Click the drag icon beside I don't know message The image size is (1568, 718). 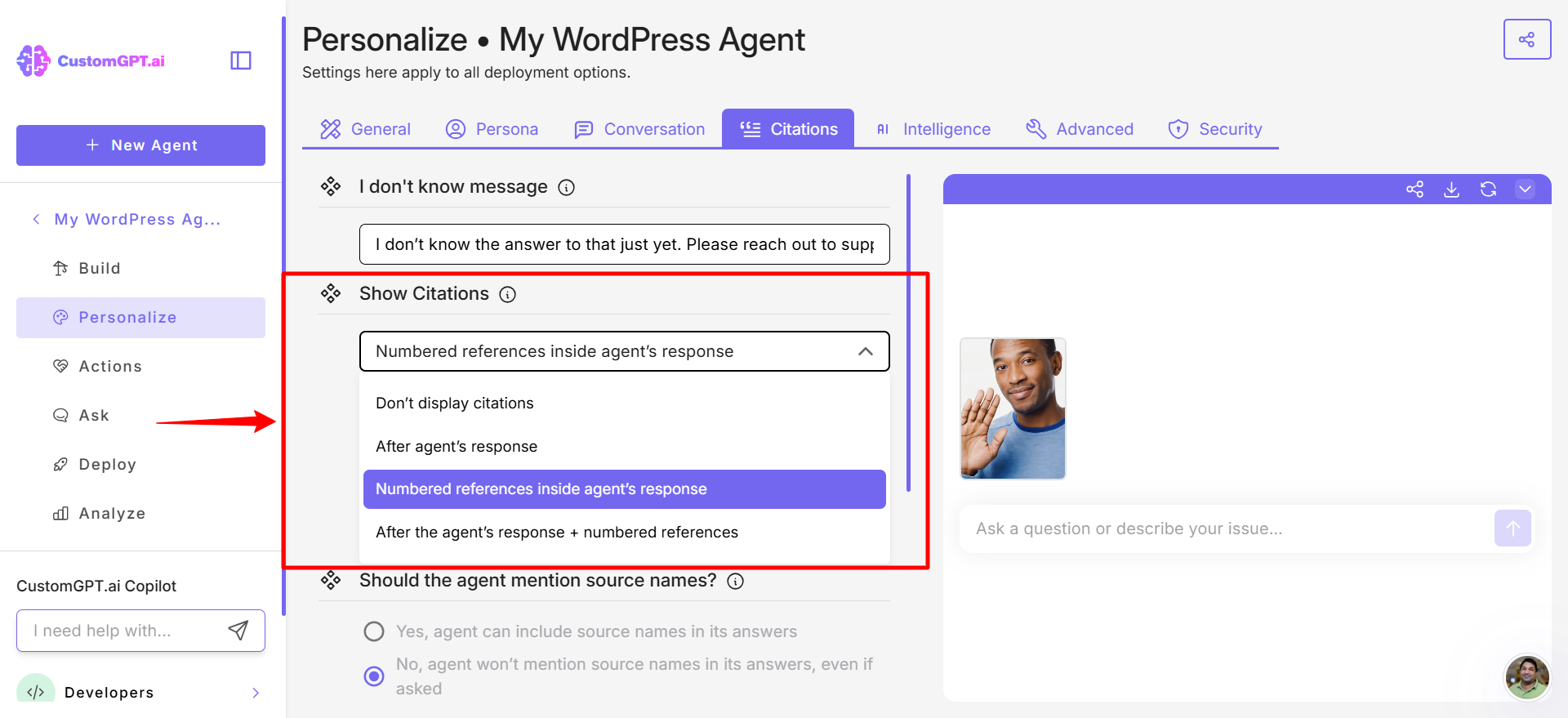click(x=331, y=187)
